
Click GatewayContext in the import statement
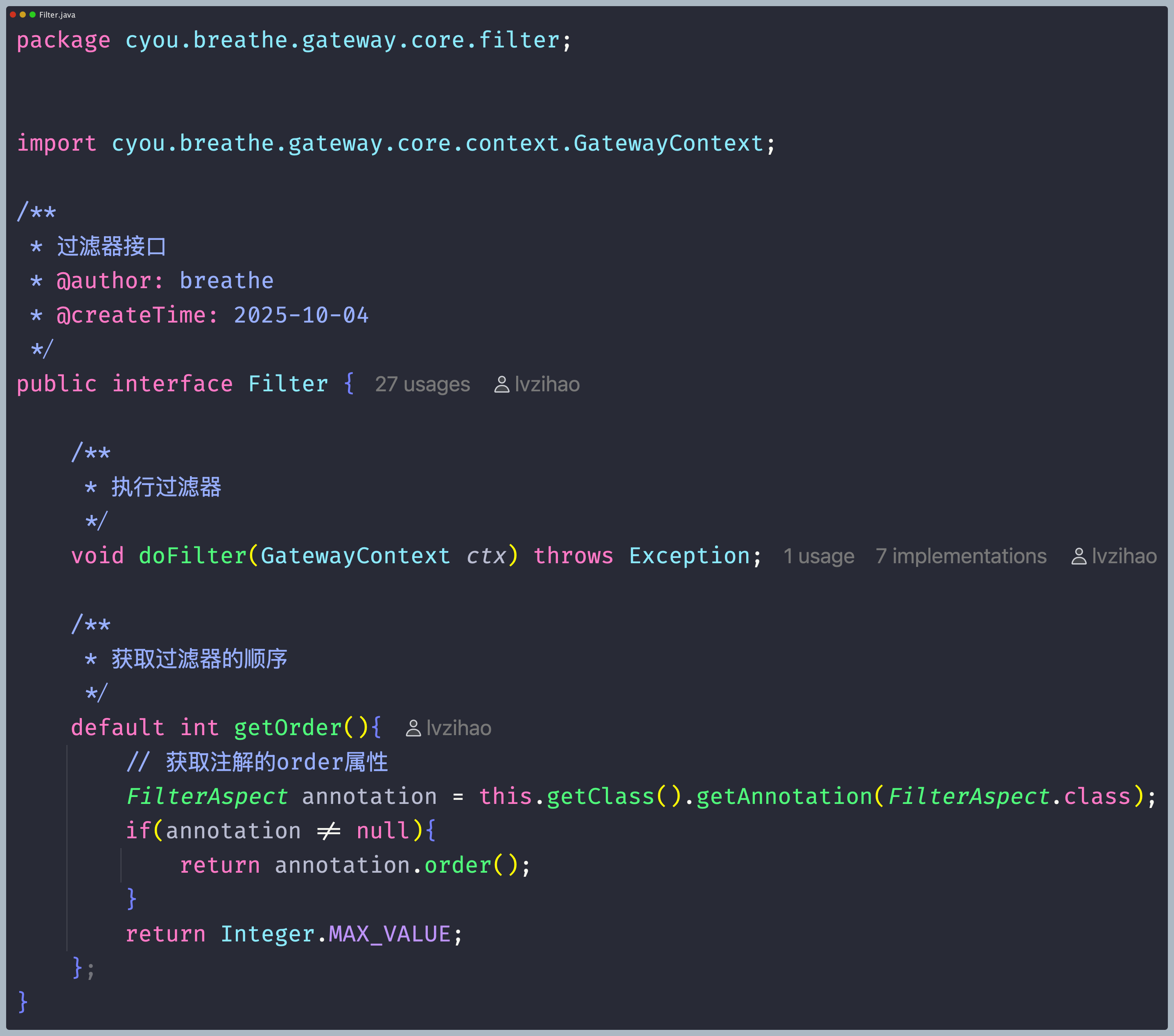point(668,143)
